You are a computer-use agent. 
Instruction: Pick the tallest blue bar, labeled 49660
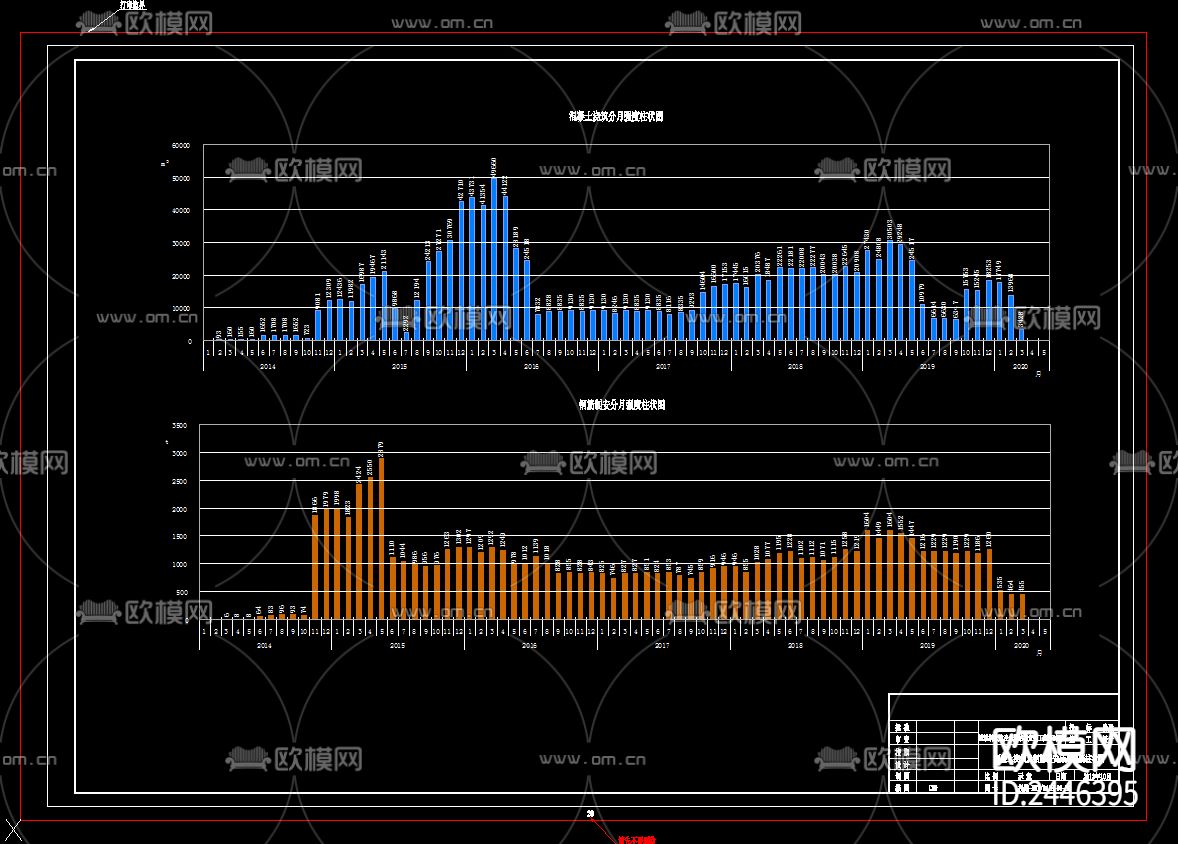coord(494,259)
